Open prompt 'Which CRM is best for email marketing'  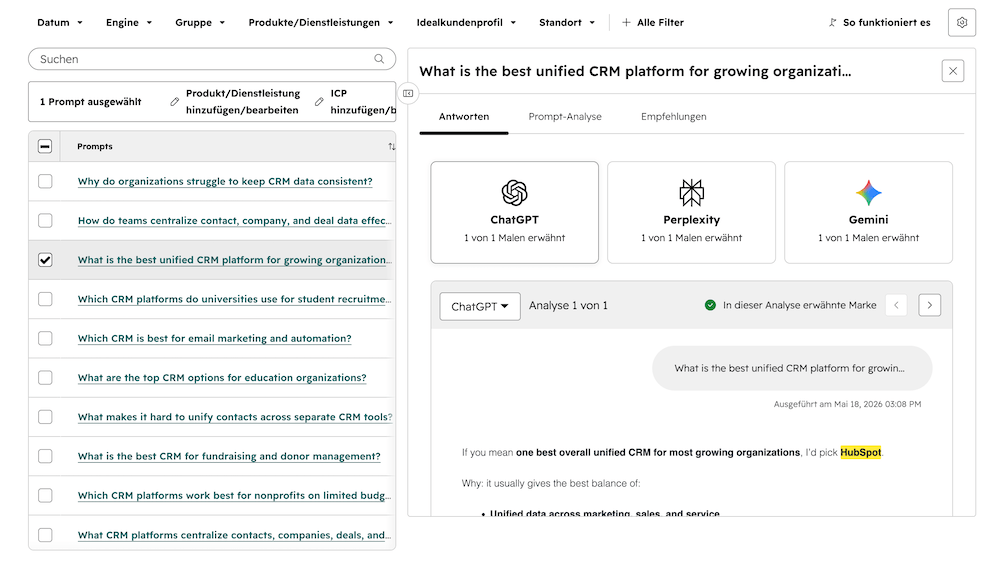pos(214,339)
